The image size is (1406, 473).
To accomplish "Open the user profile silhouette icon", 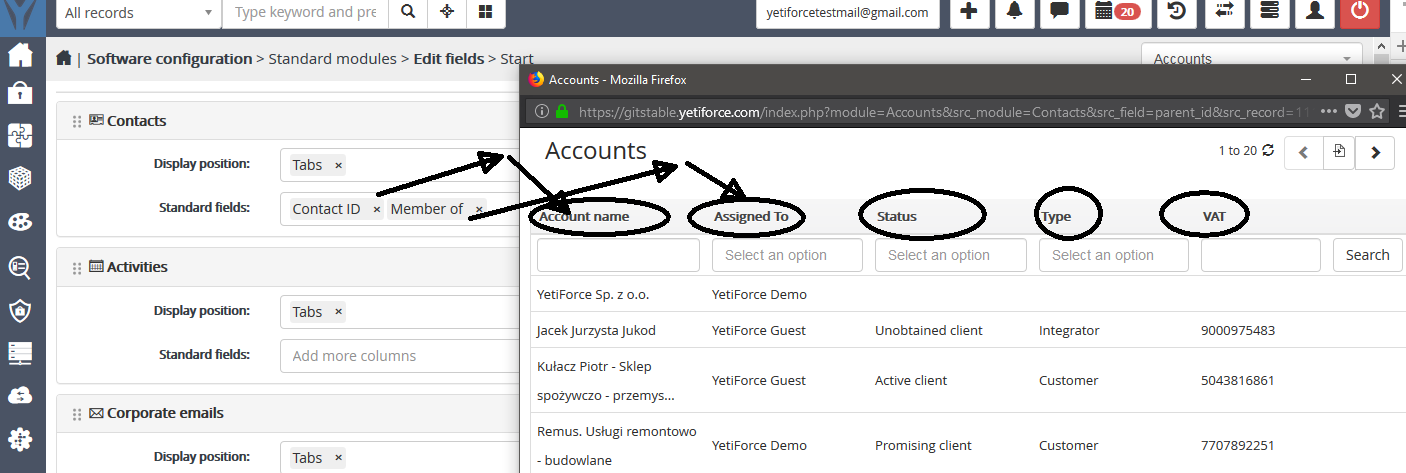I will click(1315, 12).
